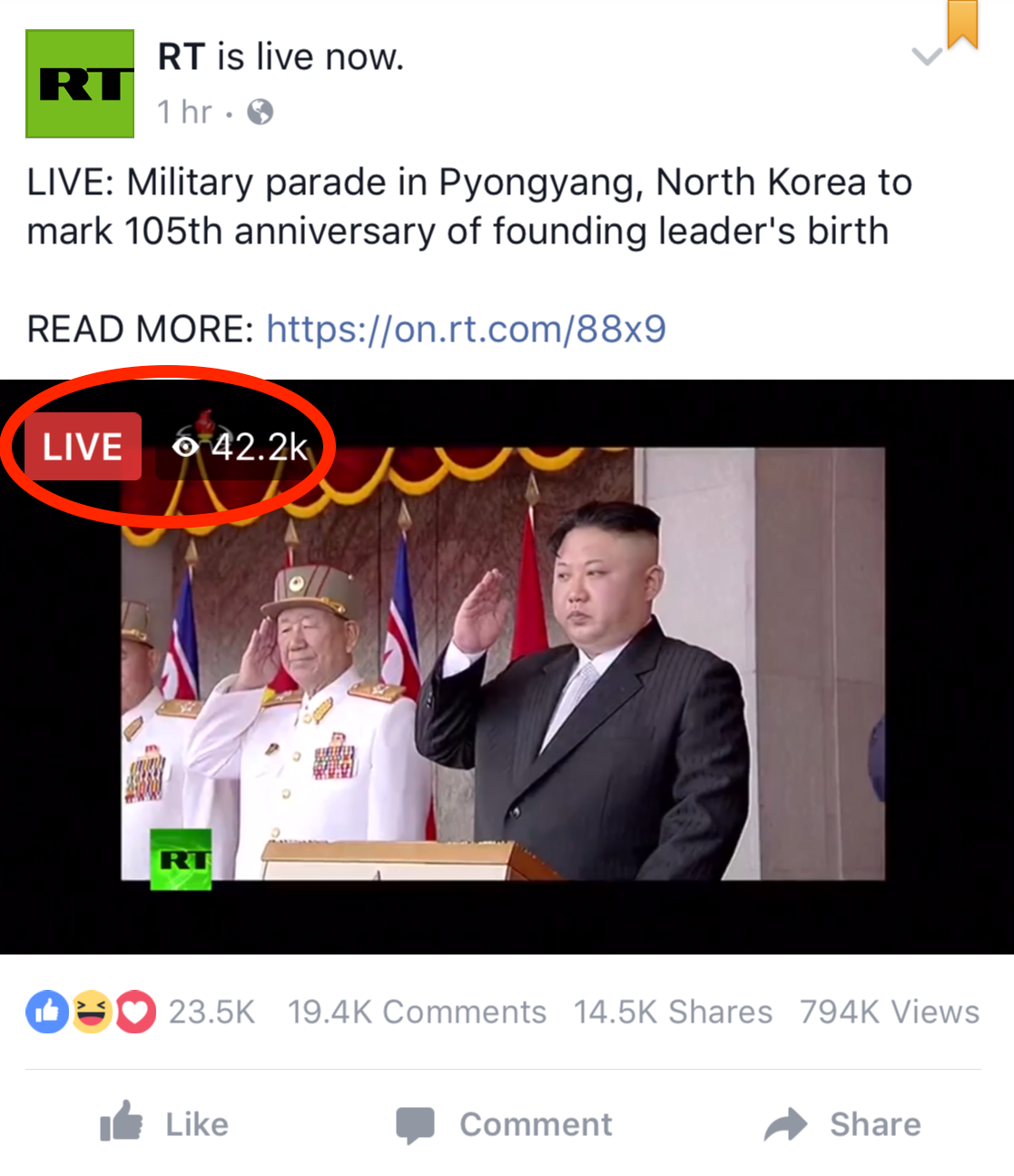The image size is (1014, 1176).
Task: Tap the 42.2k live viewers eye counter
Action: point(241,446)
